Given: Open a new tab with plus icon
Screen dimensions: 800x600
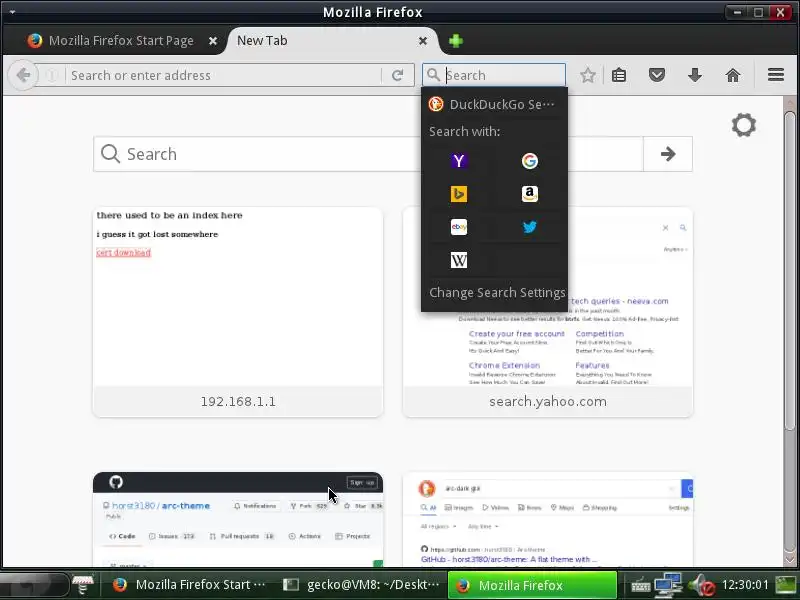Looking at the screenshot, I should [x=456, y=41].
